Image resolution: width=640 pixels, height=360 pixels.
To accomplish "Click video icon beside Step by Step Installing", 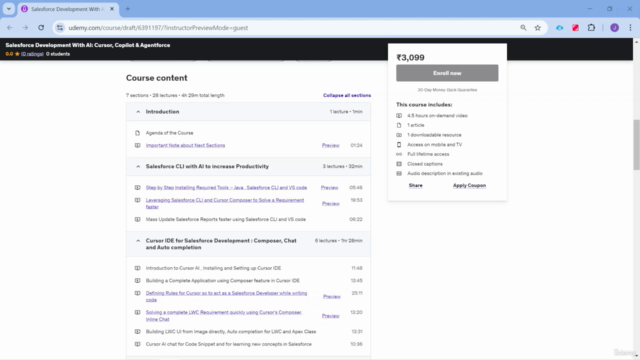I will 138,188.
